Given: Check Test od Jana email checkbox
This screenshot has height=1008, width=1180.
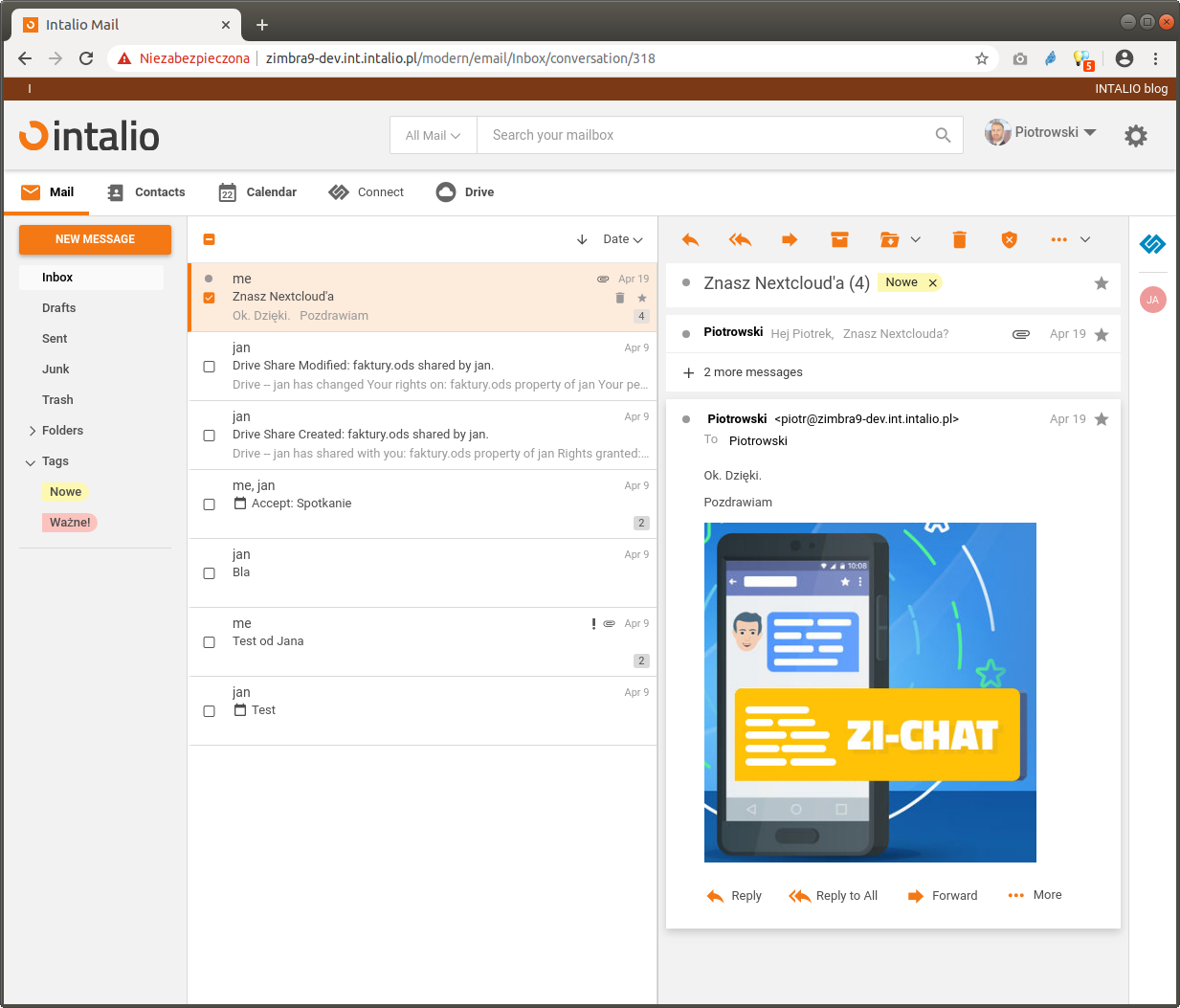Looking at the screenshot, I should (209, 642).
